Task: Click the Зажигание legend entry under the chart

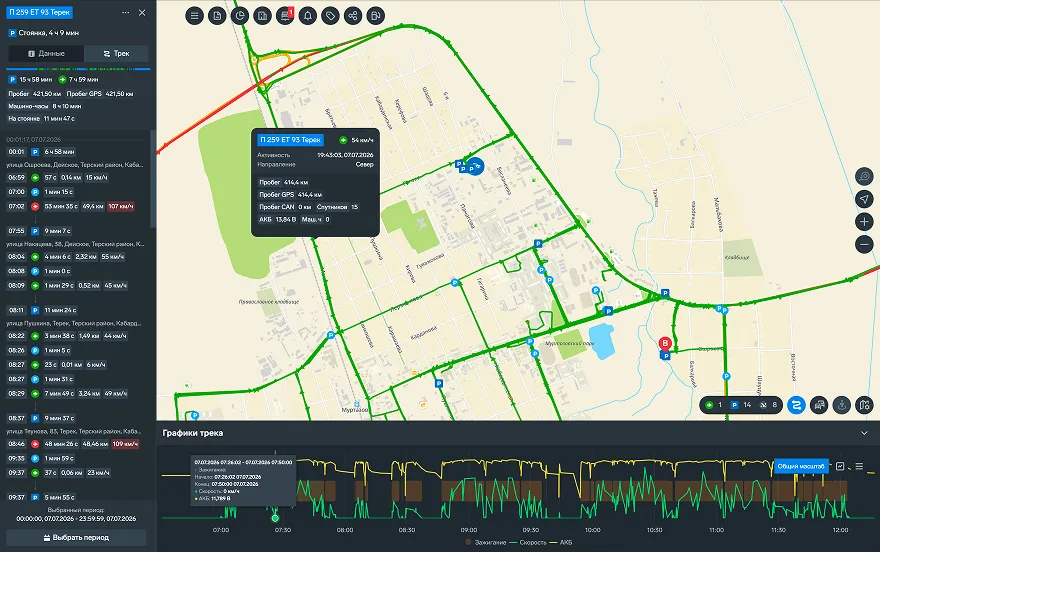Action: pos(486,543)
